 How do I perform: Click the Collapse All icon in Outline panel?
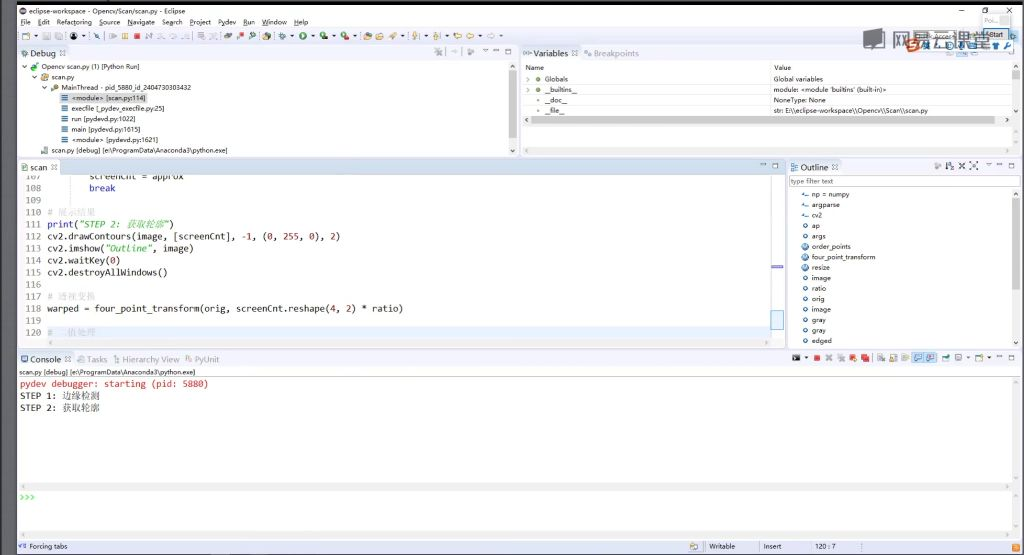click(961, 166)
